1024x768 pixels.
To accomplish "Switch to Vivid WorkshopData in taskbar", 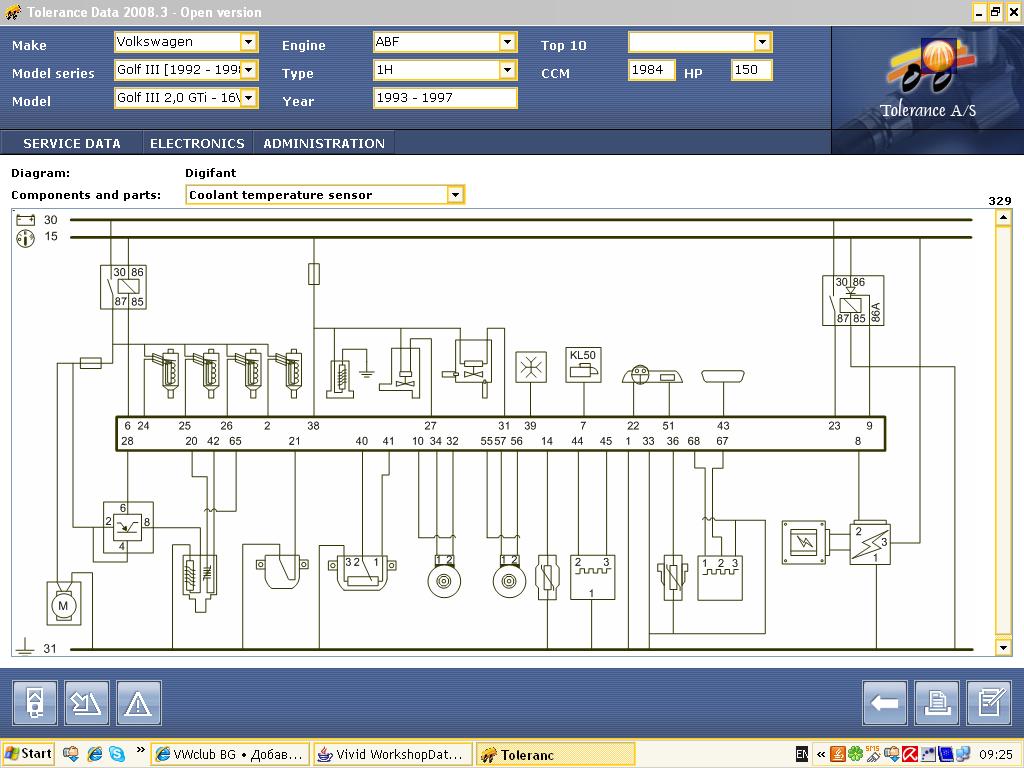I will coord(391,755).
